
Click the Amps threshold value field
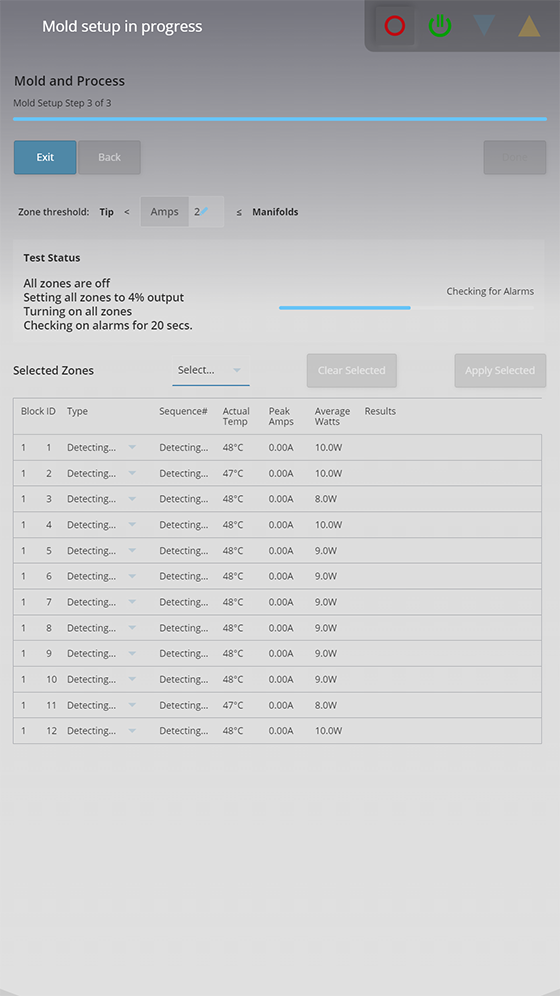tap(182, 212)
